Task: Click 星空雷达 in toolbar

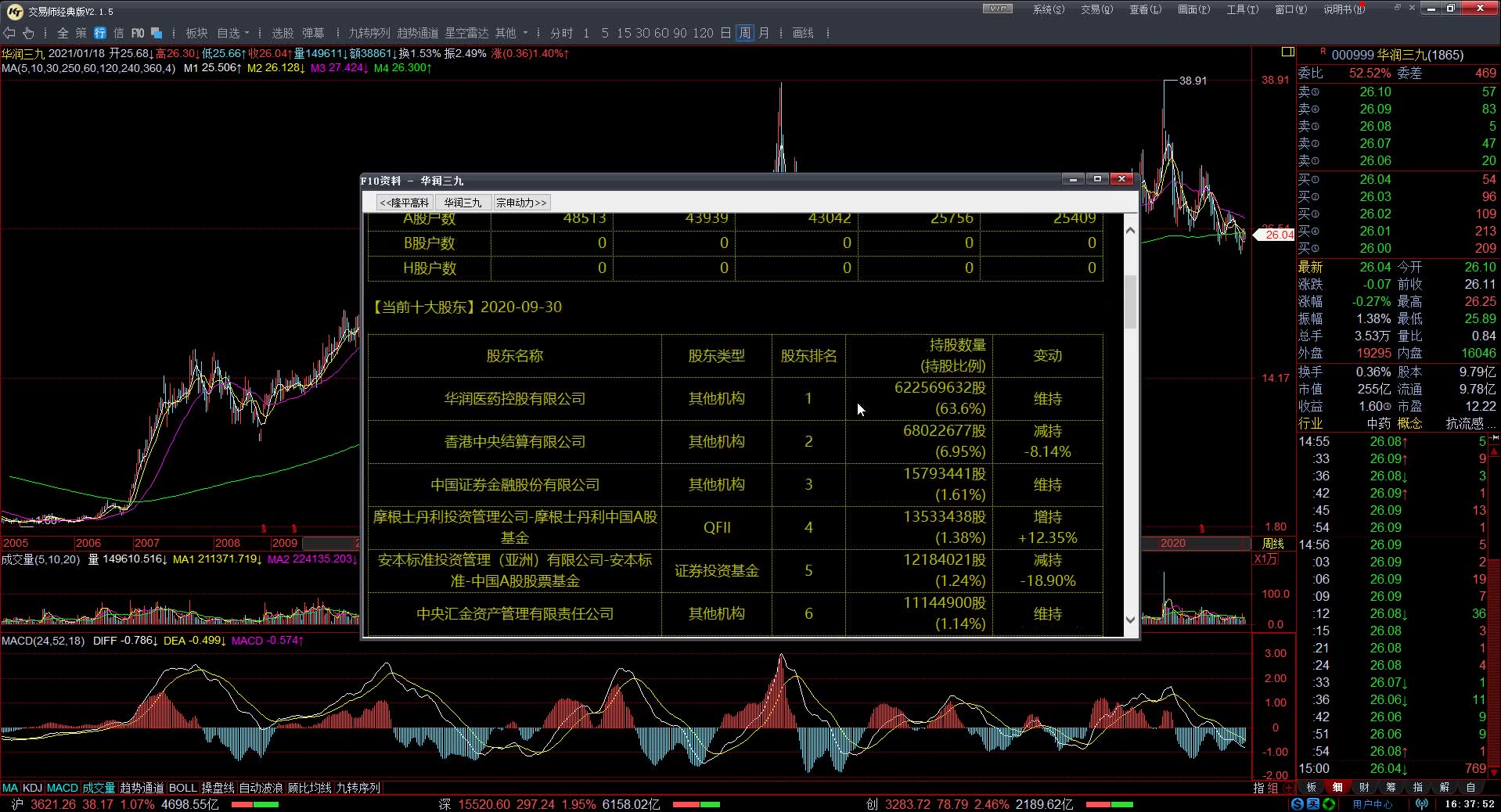Action: [467, 33]
